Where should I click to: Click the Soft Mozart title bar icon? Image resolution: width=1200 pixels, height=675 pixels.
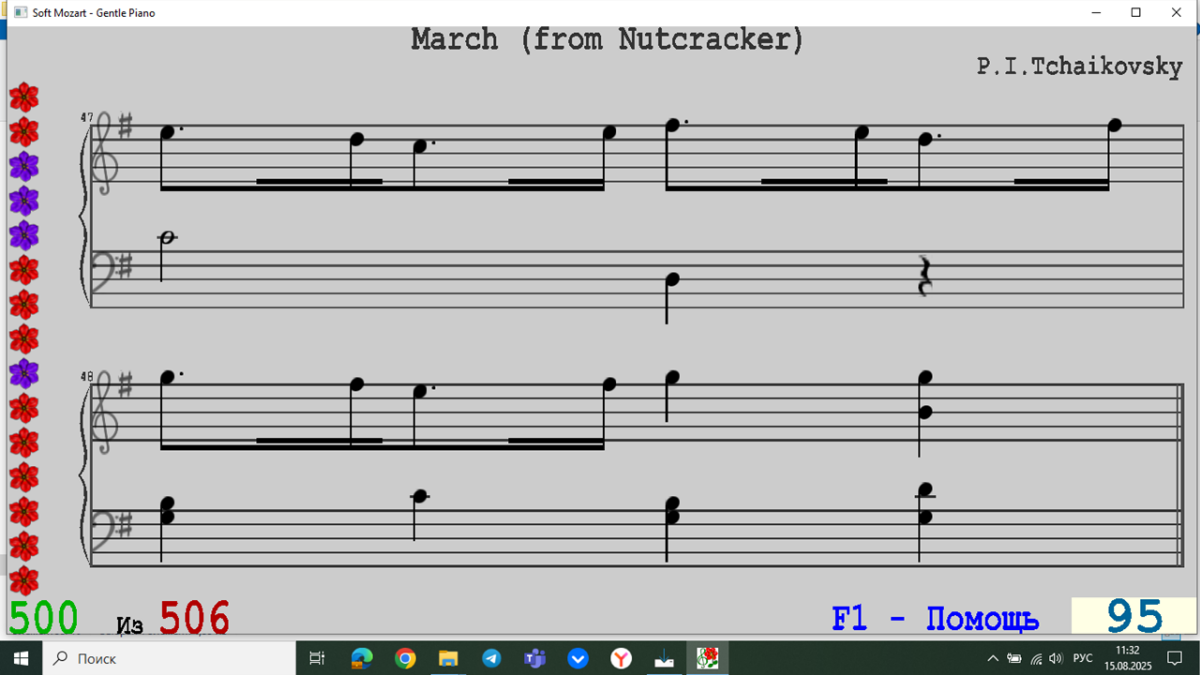(x=20, y=13)
